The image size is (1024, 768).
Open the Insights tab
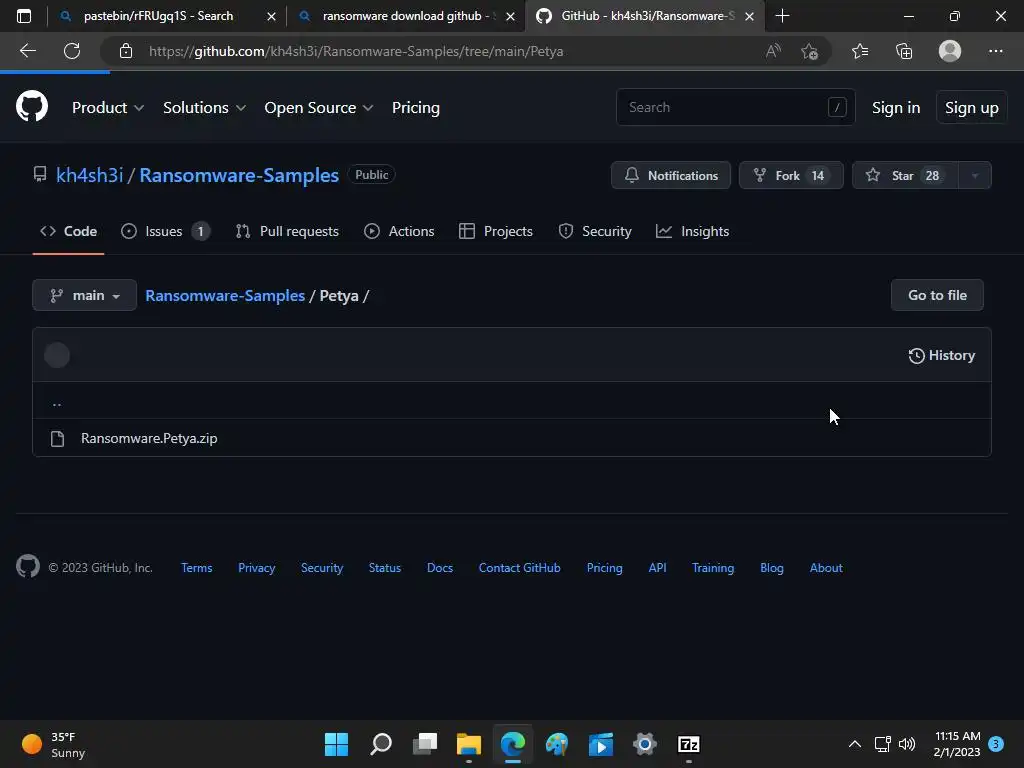tap(692, 231)
